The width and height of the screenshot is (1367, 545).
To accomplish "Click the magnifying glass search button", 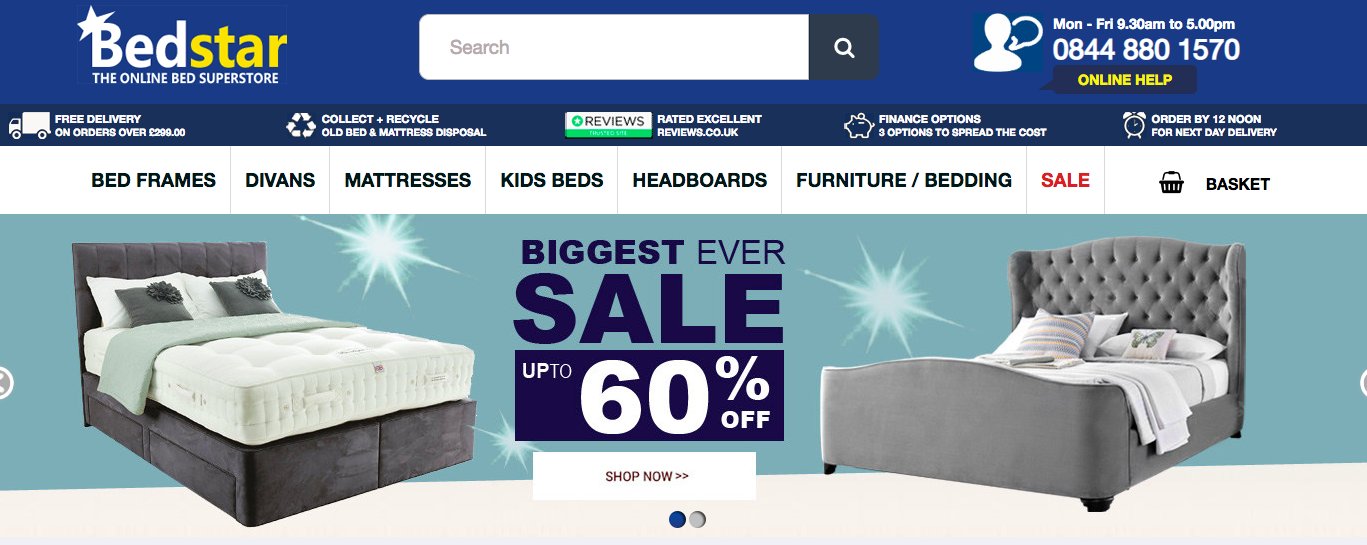I will (844, 47).
